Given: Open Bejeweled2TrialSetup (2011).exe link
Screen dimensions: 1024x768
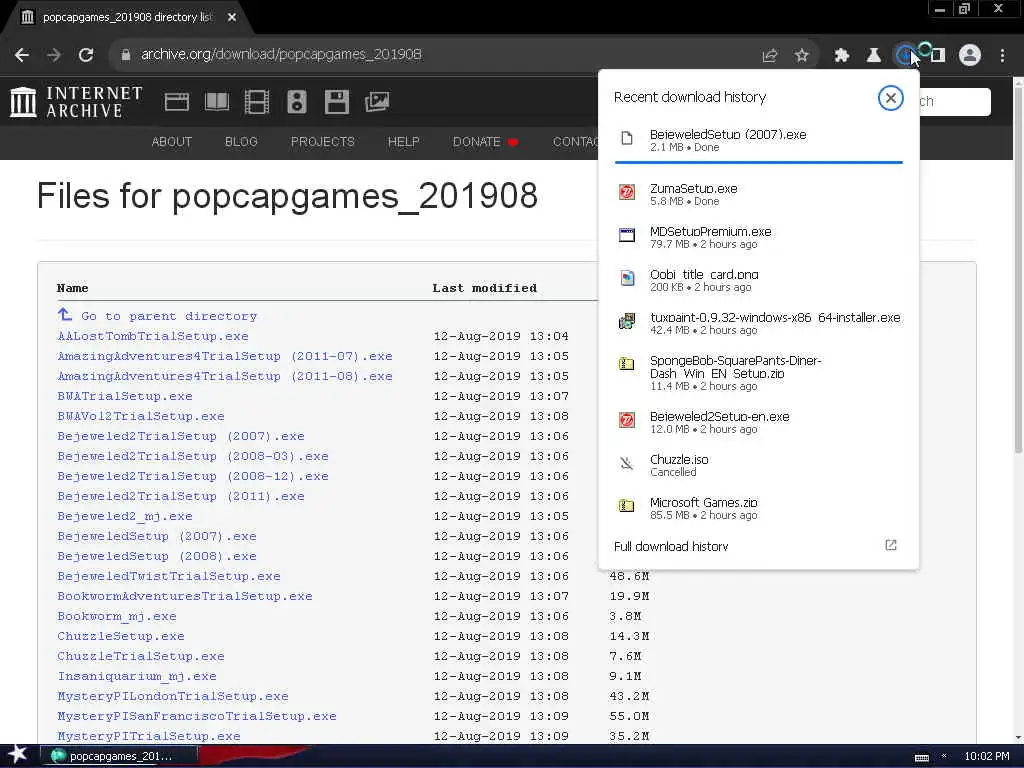Looking at the screenshot, I should [181, 496].
